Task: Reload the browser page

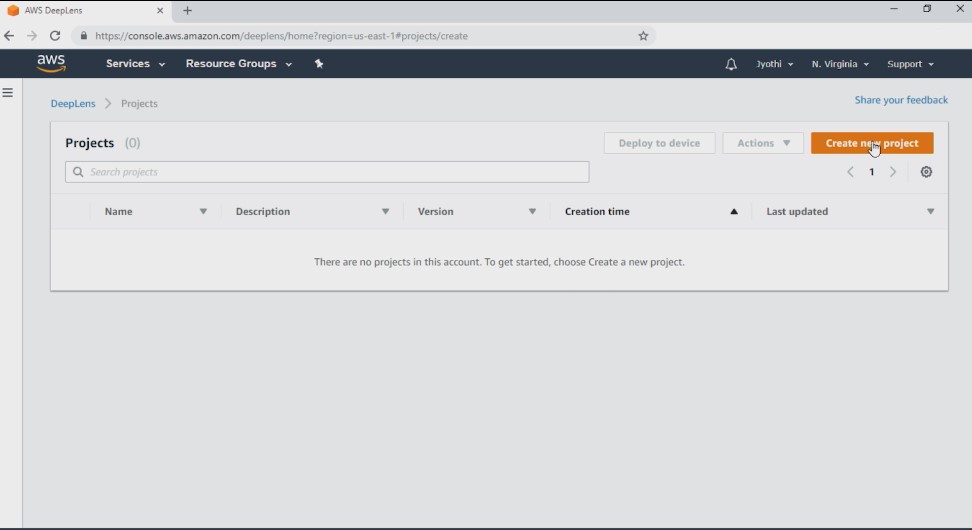Action: [55, 36]
